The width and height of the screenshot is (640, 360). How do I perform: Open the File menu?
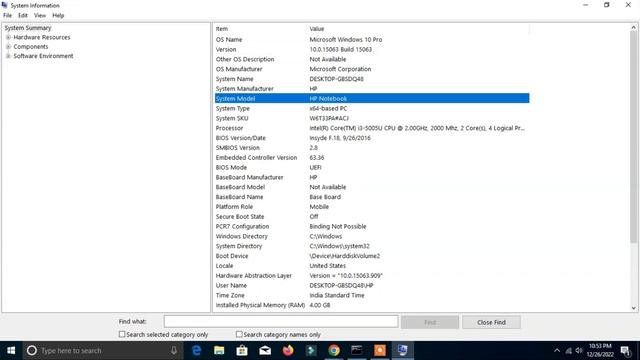pyautogui.click(x=7, y=16)
